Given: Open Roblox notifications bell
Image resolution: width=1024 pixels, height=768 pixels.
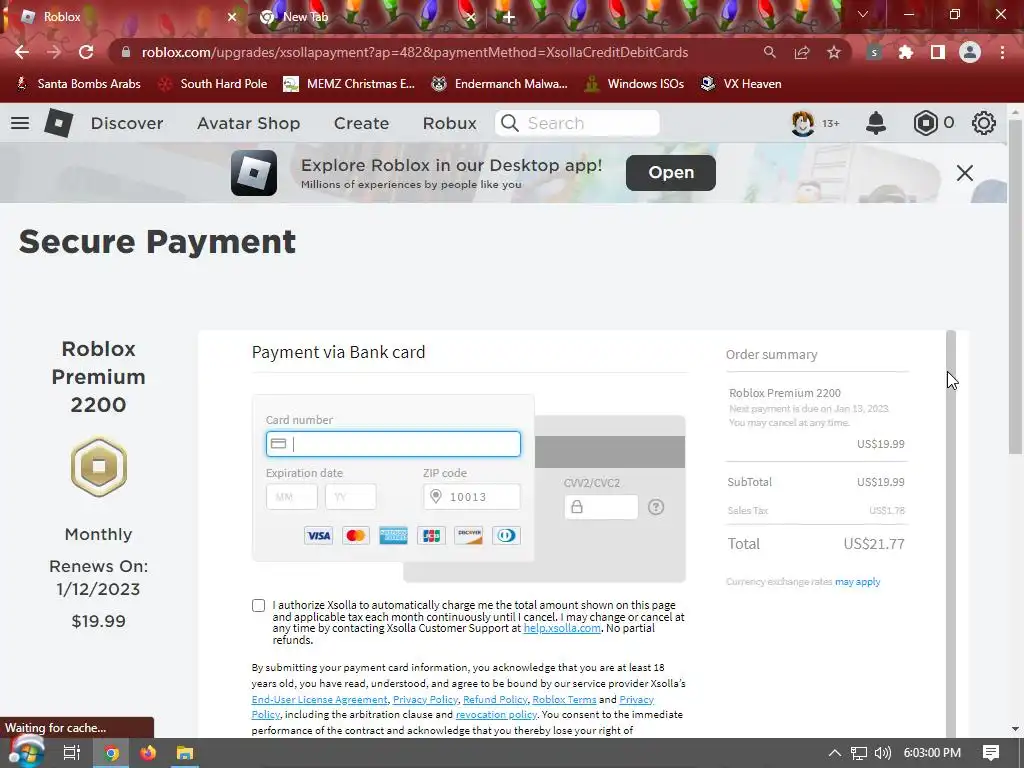Looking at the screenshot, I should click(876, 123).
